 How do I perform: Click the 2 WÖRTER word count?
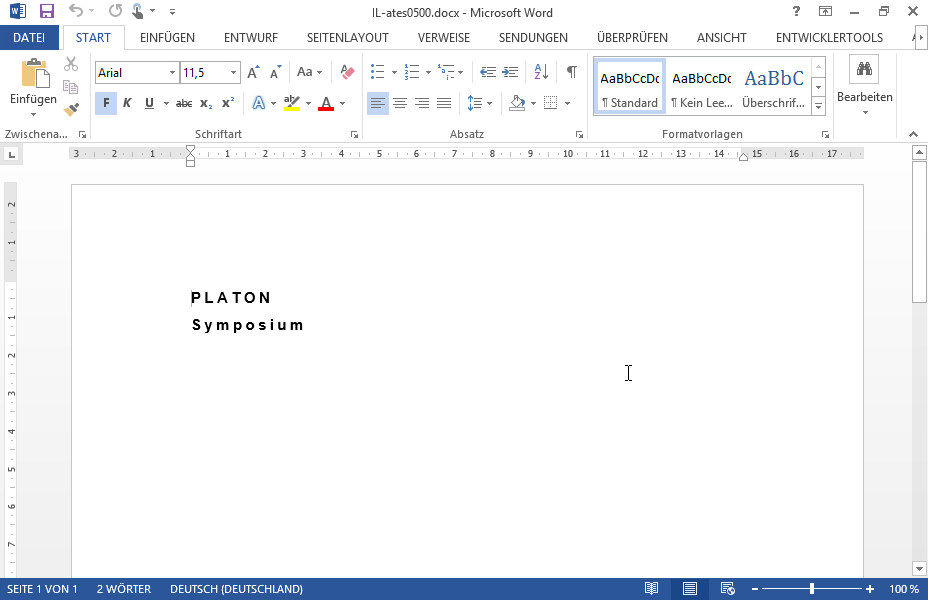click(x=124, y=589)
